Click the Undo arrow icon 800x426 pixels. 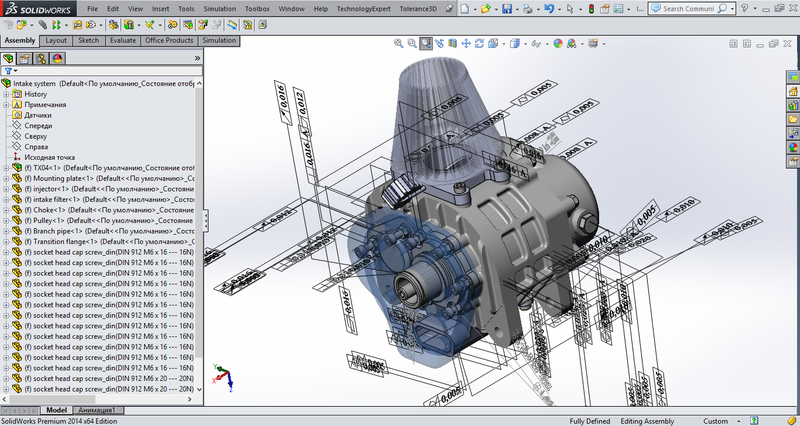click(549, 9)
